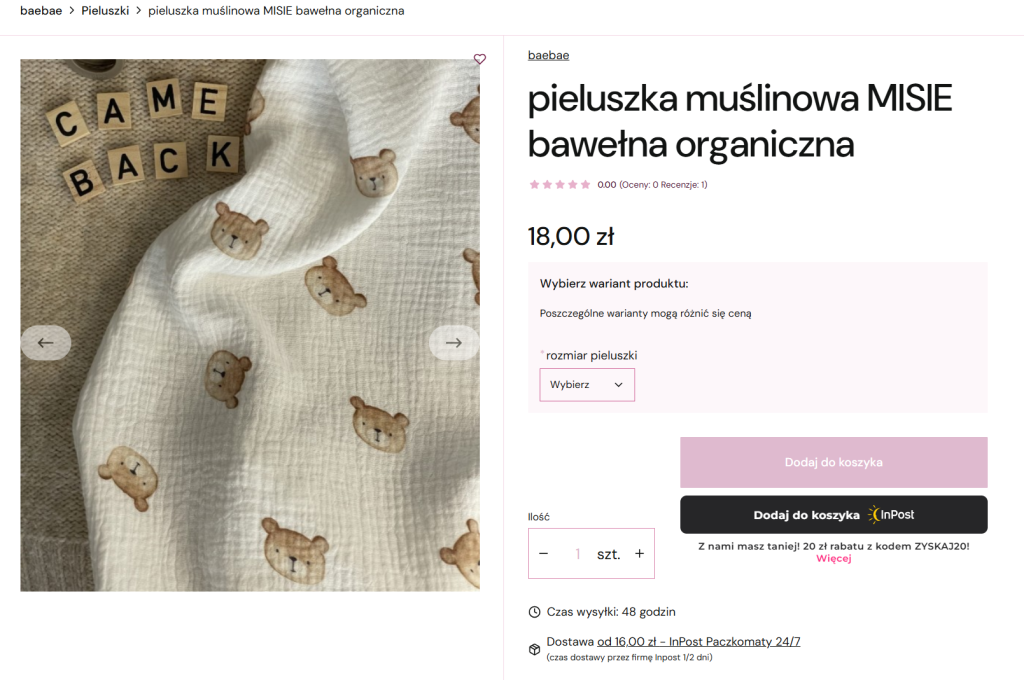Show previous product image arrow
The image size is (1024, 680).
pos(46,343)
